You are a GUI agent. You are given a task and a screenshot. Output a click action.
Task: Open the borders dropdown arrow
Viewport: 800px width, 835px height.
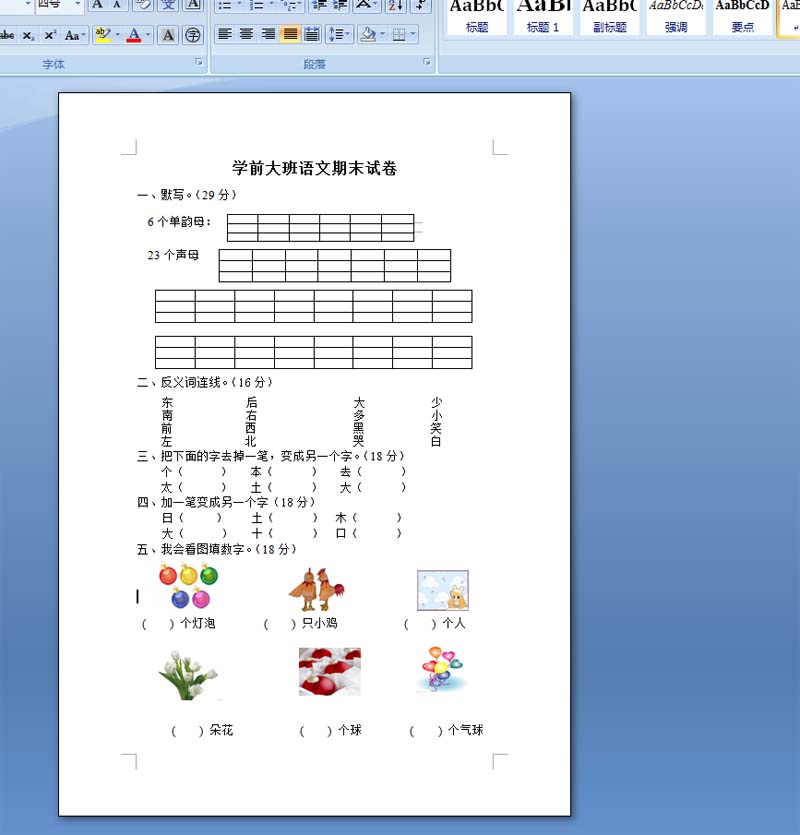pyautogui.click(x=413, y=35)
